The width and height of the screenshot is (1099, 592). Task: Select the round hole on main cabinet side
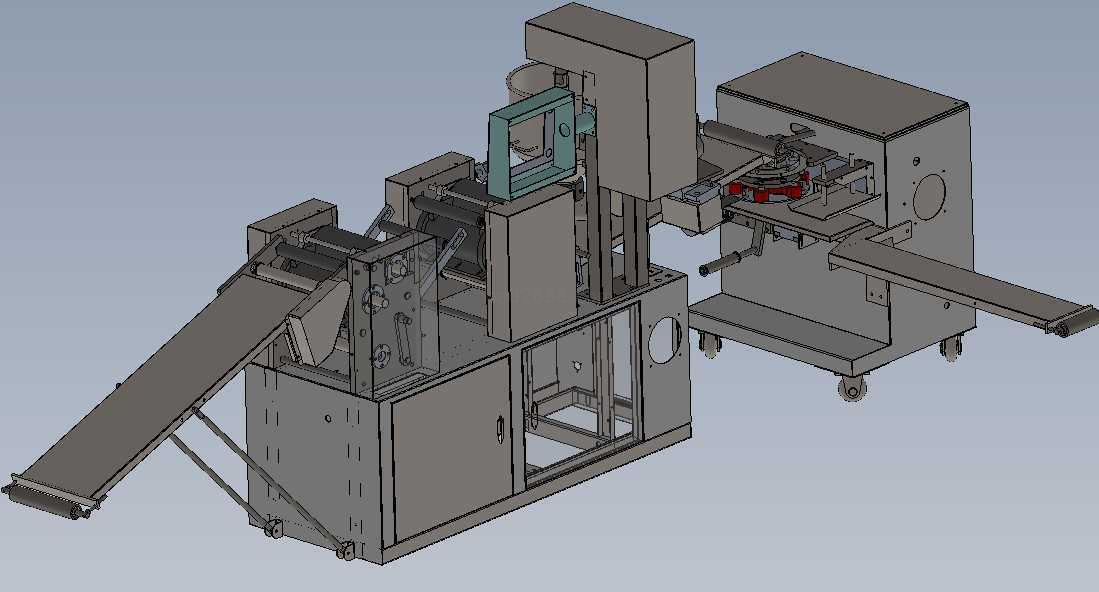click(x=663, y=340)
